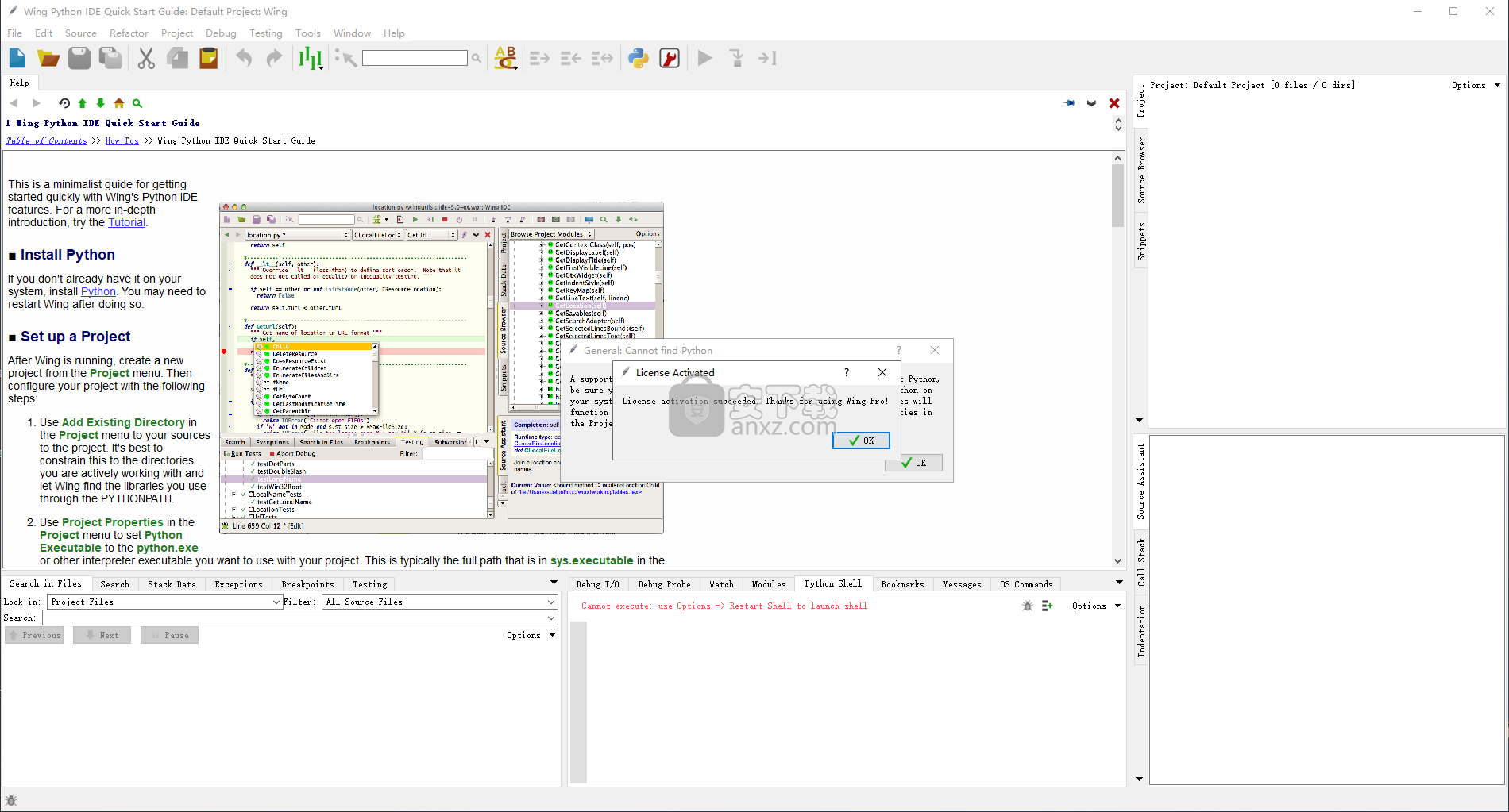Screen dimensions: 1509x812
Task: Click the Outdent lines toolbar icon
Action: pyautogui.click(x=571, y=58)
